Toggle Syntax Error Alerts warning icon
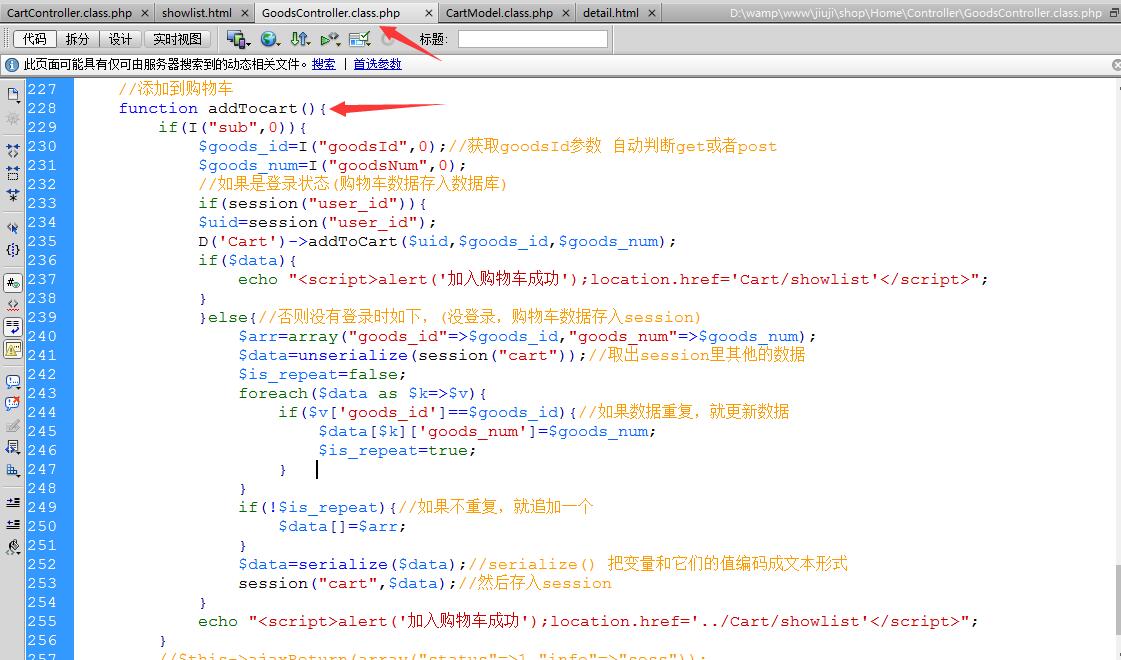1121x660 pixels. (x=13, y=349)
